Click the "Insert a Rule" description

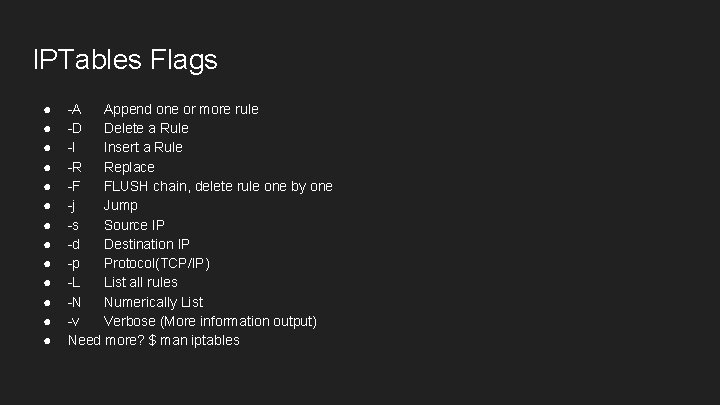pos(143,147)
